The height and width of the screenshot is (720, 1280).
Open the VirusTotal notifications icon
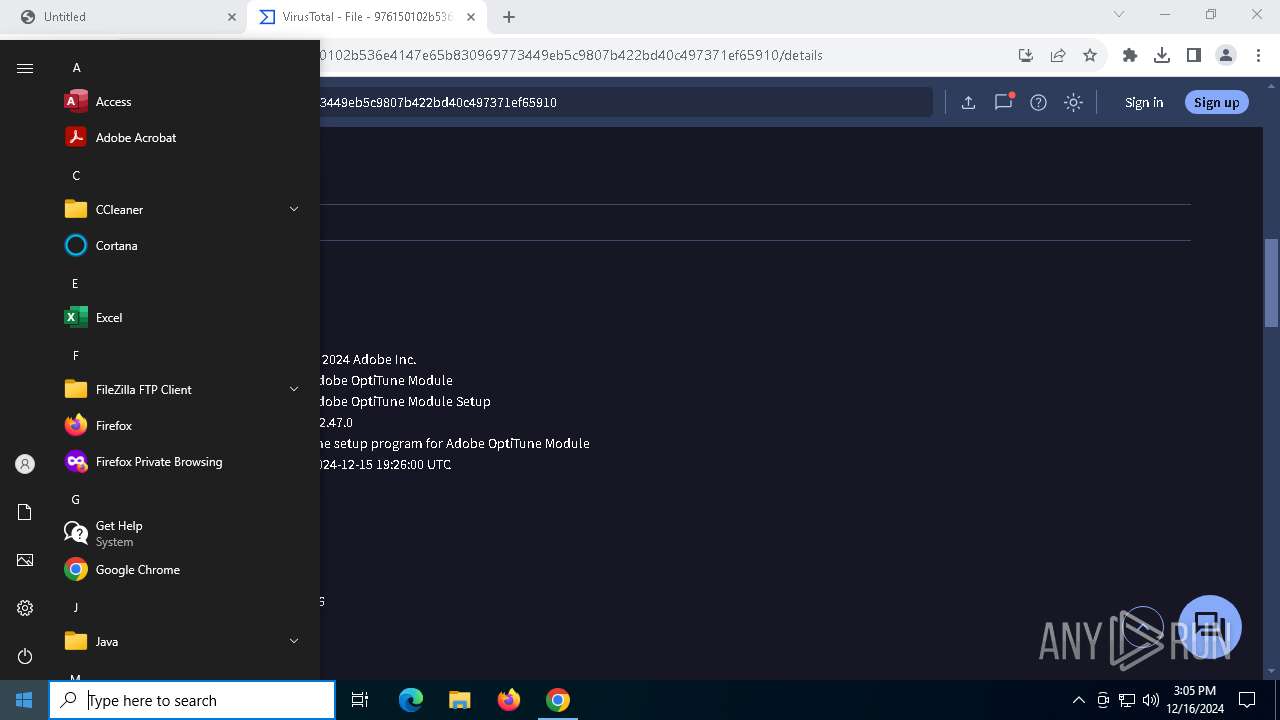1003,102
